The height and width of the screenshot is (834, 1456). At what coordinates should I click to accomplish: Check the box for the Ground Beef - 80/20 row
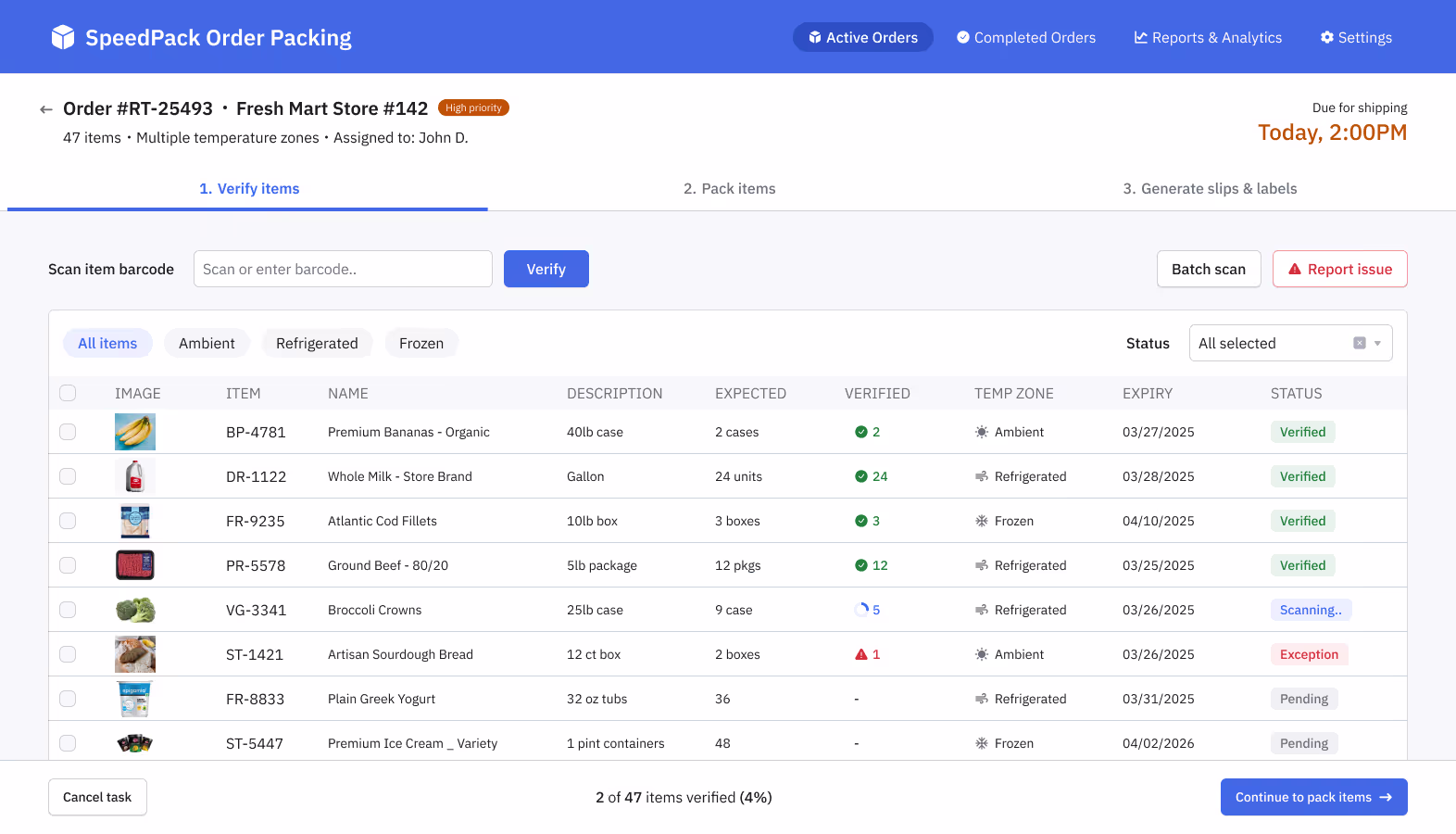click(x=68, y=565)
